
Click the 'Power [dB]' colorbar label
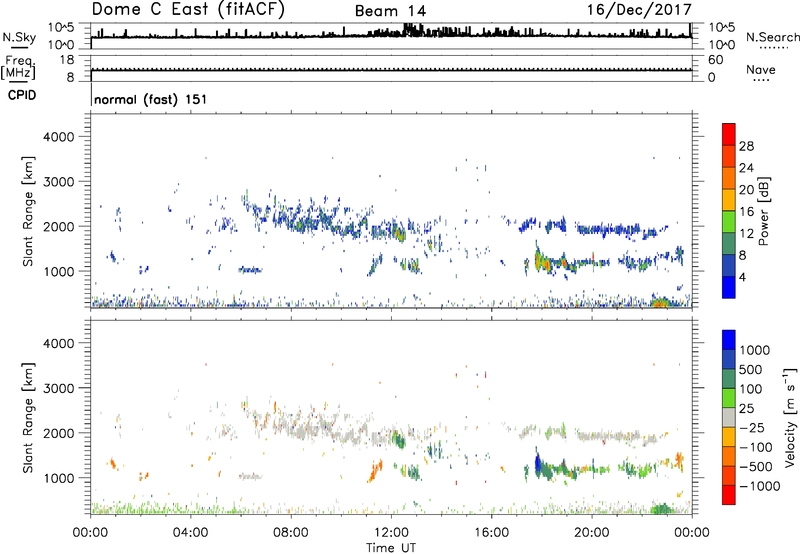click(764, 211)
